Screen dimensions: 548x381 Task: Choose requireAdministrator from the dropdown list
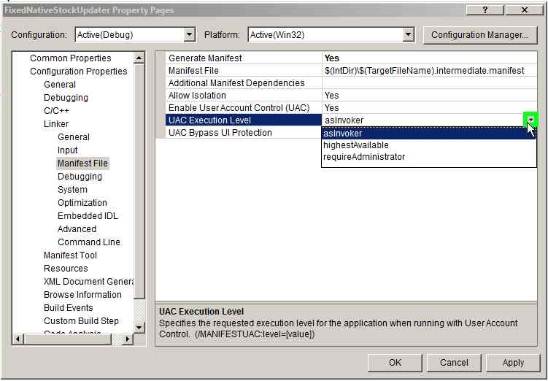pos(429,157)
